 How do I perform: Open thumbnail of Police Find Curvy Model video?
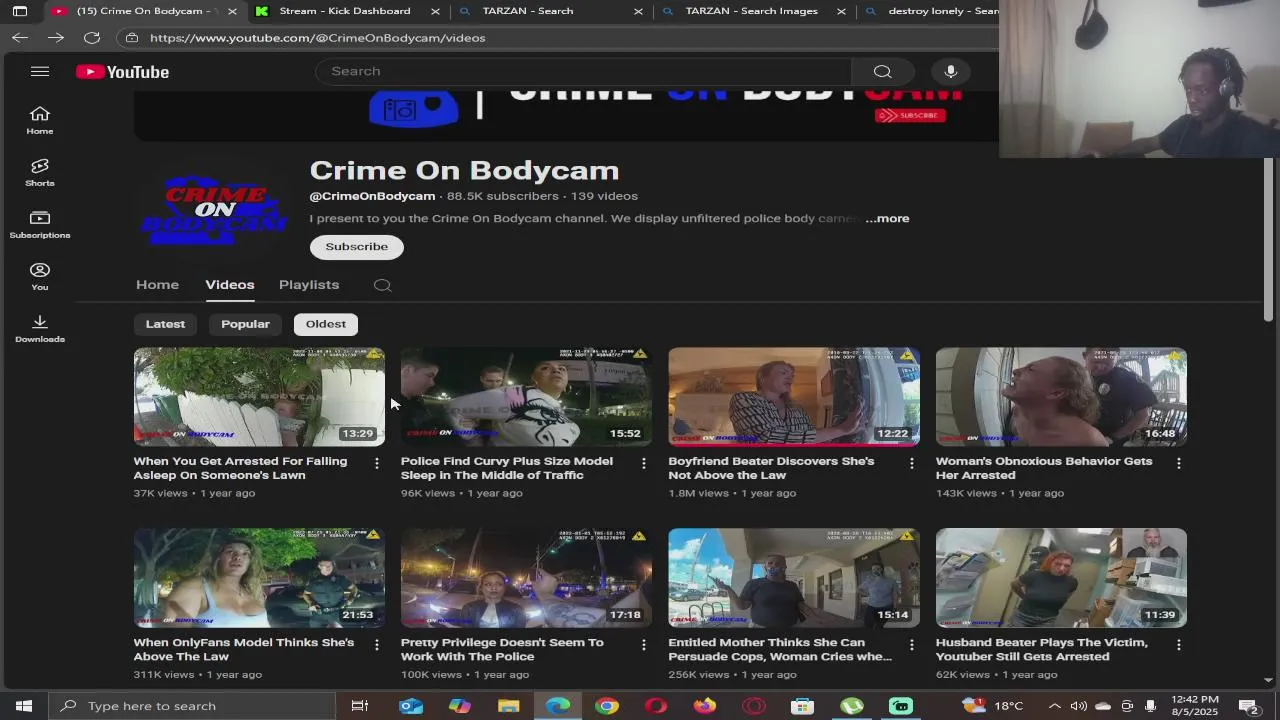526,396
